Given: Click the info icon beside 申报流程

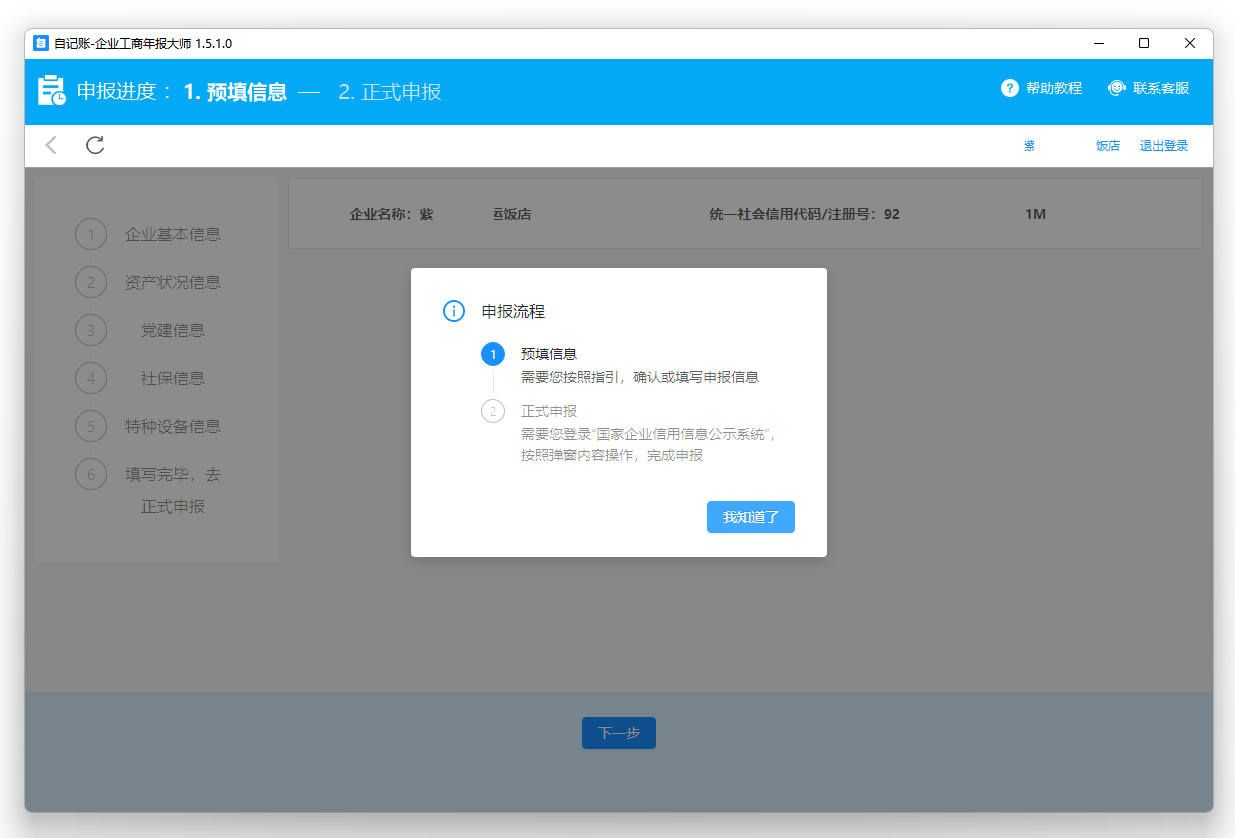Looking at the screenshot, I should point(454,311).
